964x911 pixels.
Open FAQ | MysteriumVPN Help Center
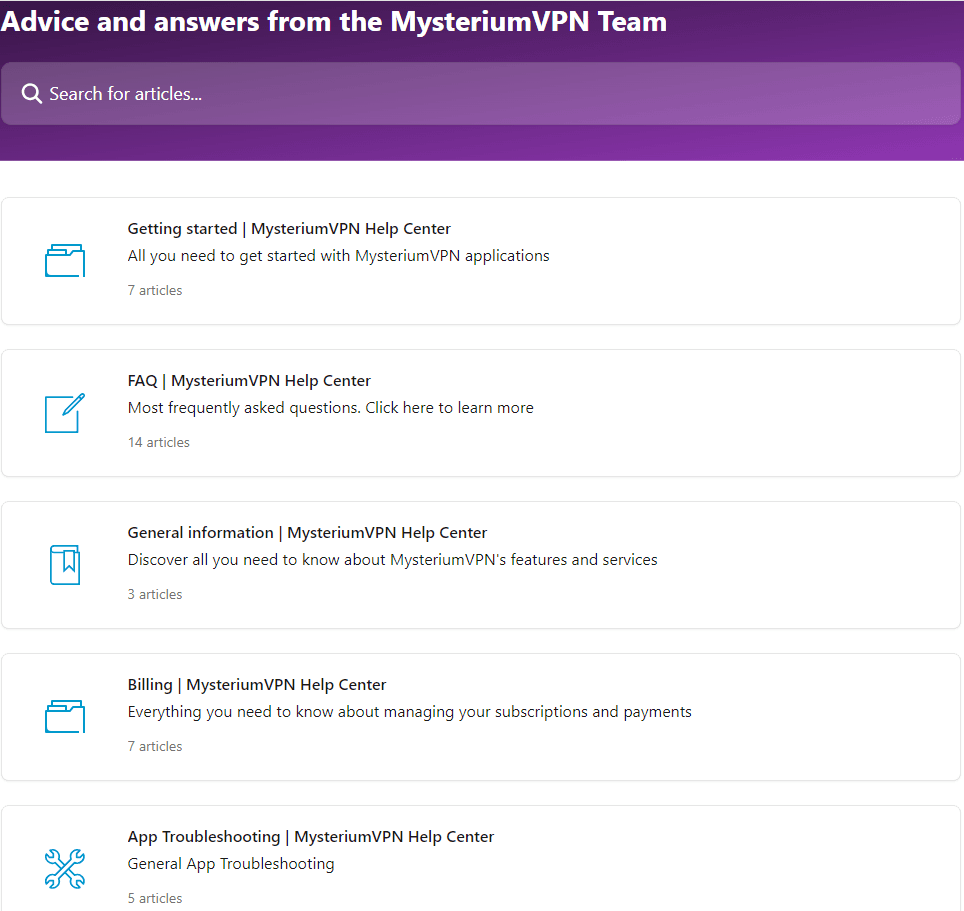tap(249, 381)
